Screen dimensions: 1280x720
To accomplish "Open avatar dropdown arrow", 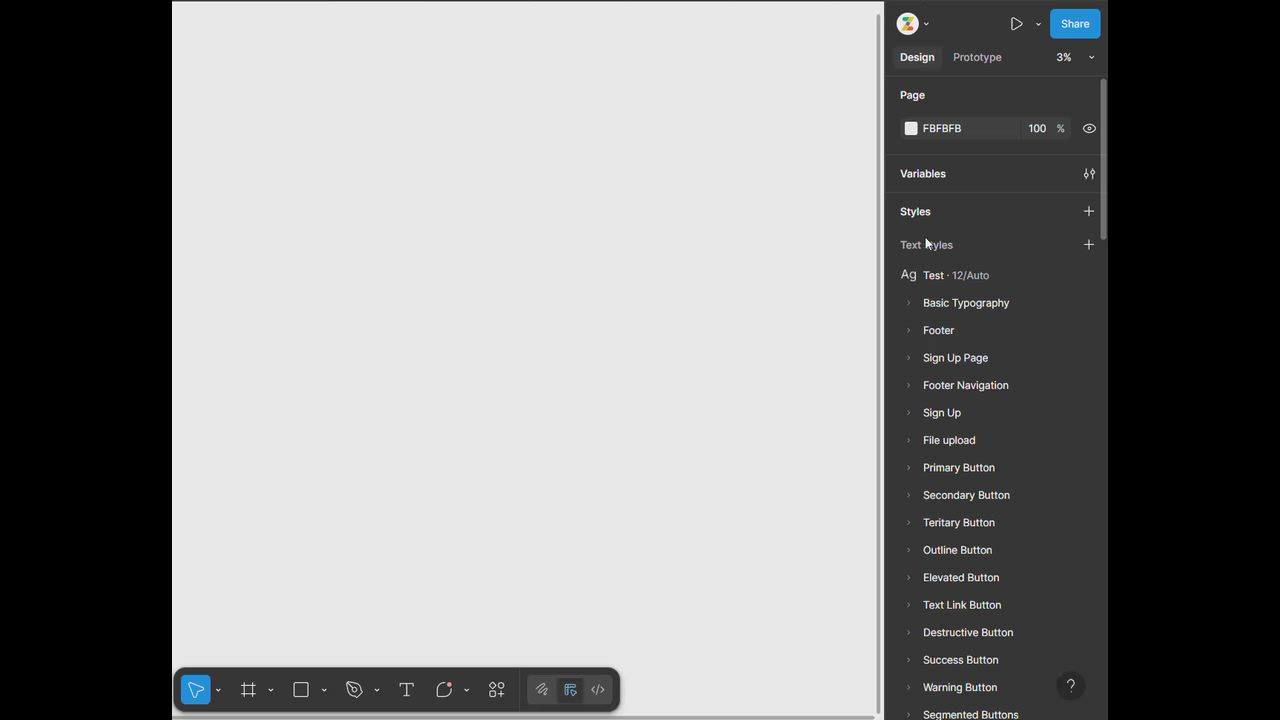I will click(926, 24).
